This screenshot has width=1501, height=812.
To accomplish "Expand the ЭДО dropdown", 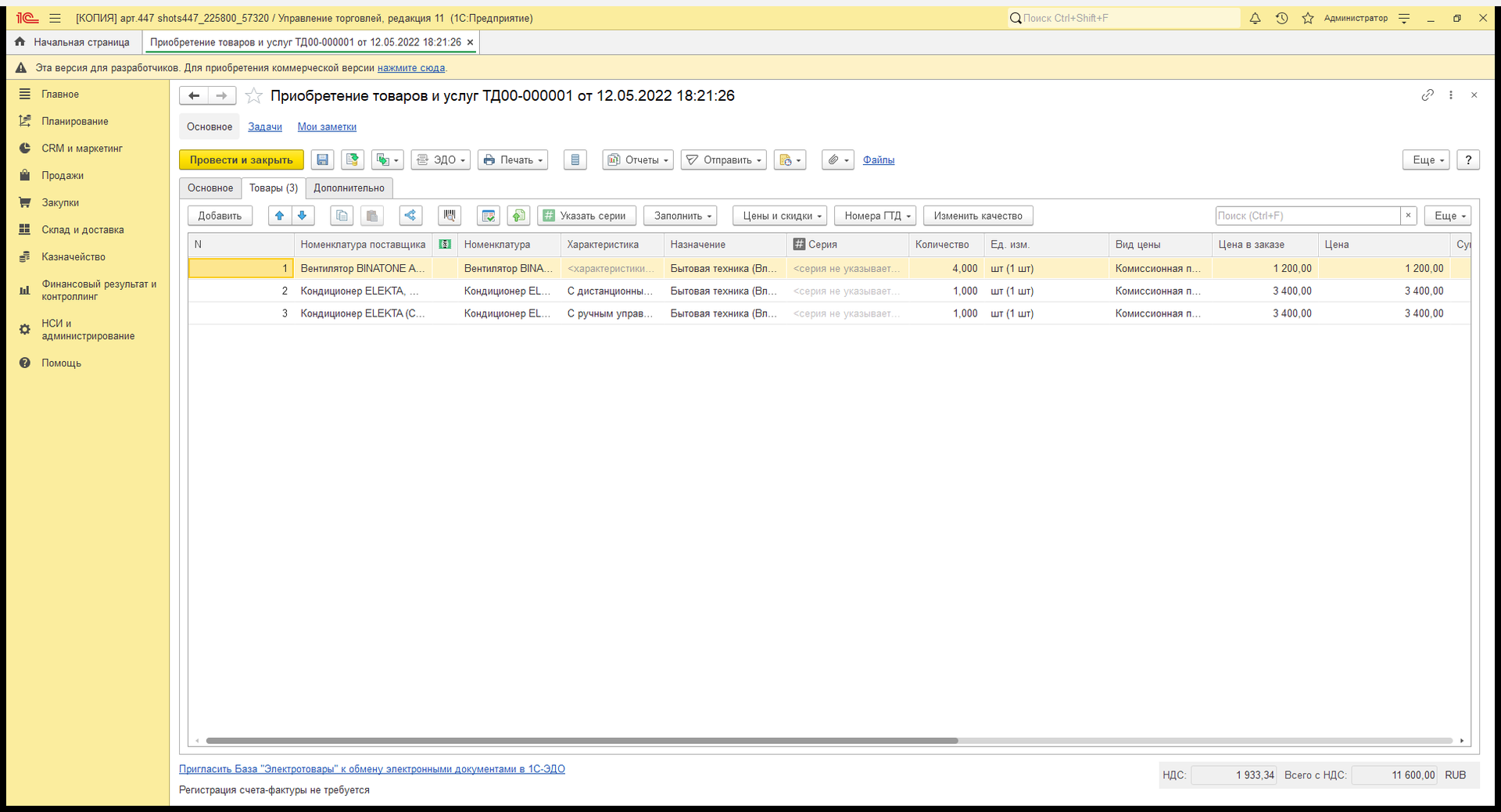I will 441,160.
